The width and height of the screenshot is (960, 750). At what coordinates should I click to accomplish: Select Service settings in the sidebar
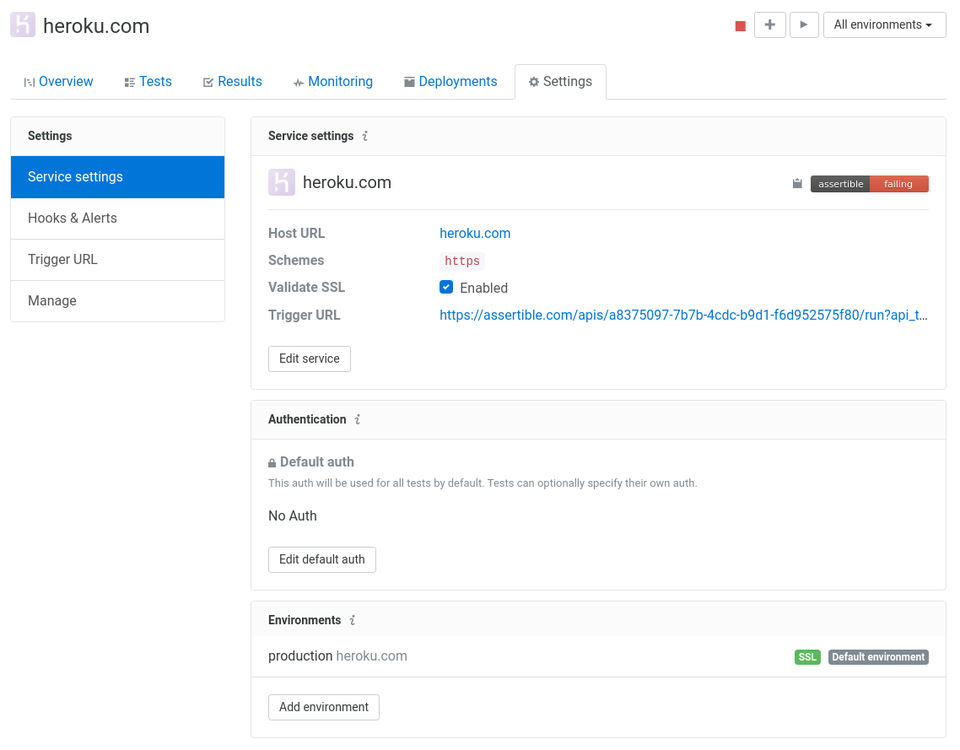pyautogui.click(x=118, y=177)
